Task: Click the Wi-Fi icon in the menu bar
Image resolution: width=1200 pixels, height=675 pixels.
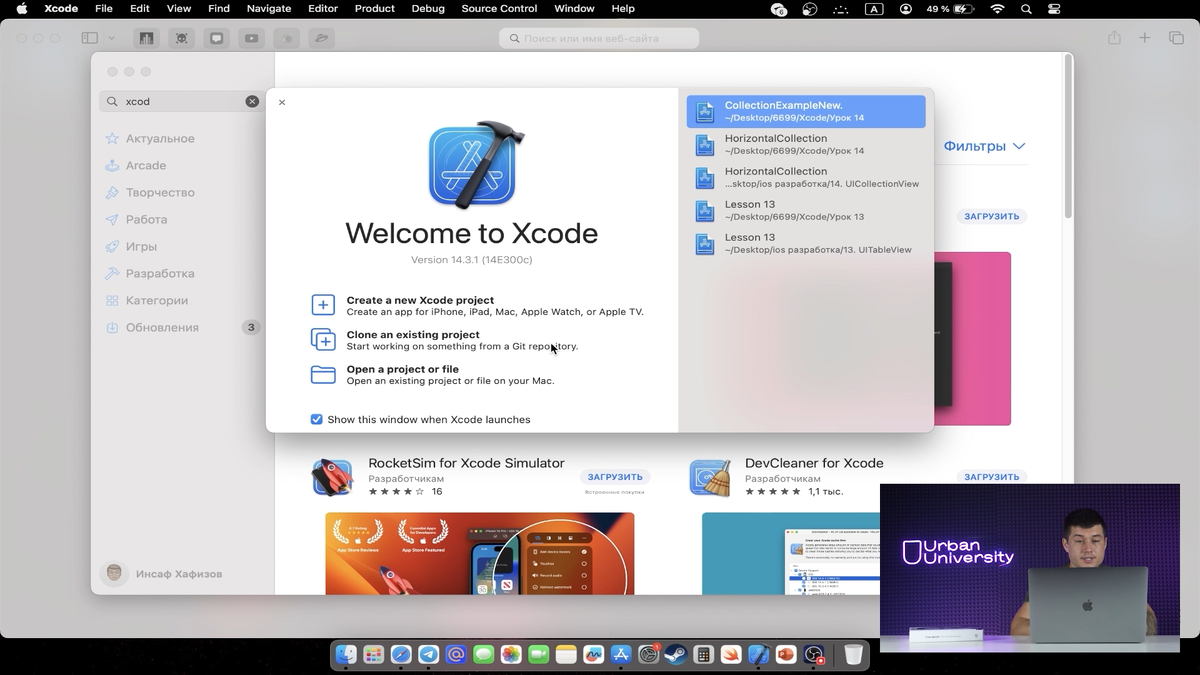Action: (x=997, y=9)
